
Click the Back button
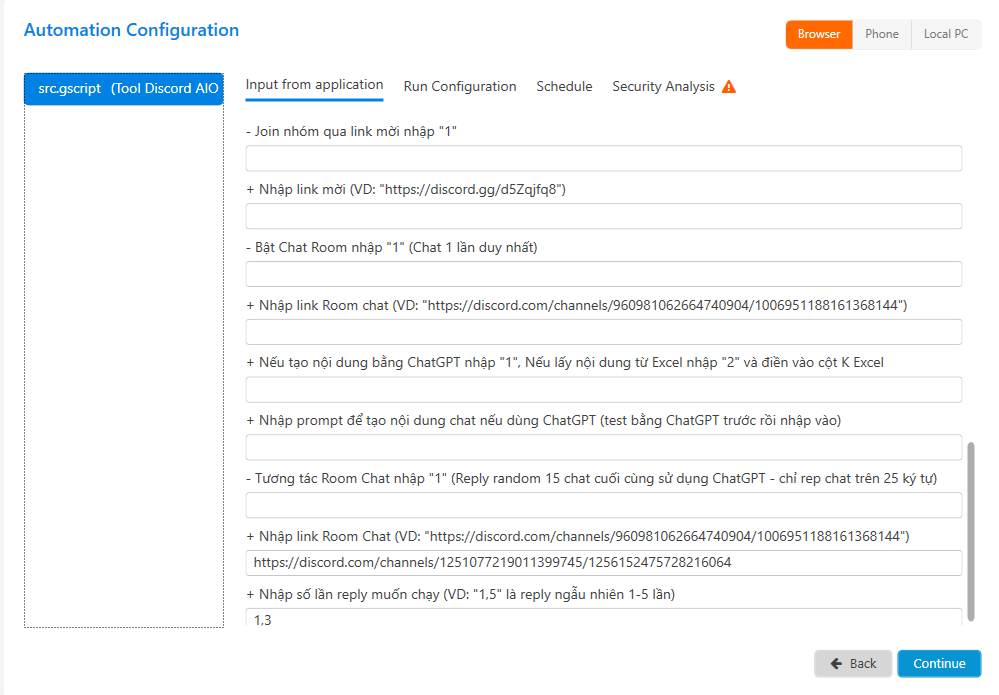(852, 664)
